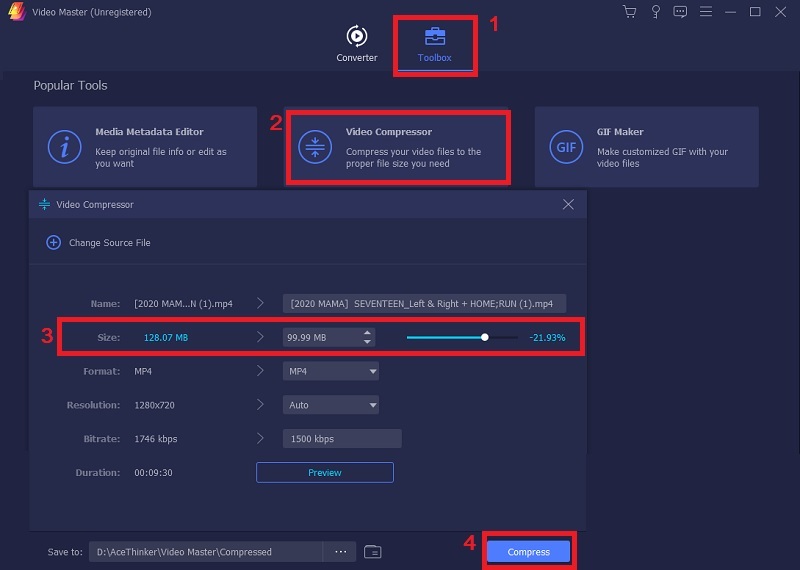Click the arrow chevron in Resolution row
800x570 pixels.
coord(260,404)
